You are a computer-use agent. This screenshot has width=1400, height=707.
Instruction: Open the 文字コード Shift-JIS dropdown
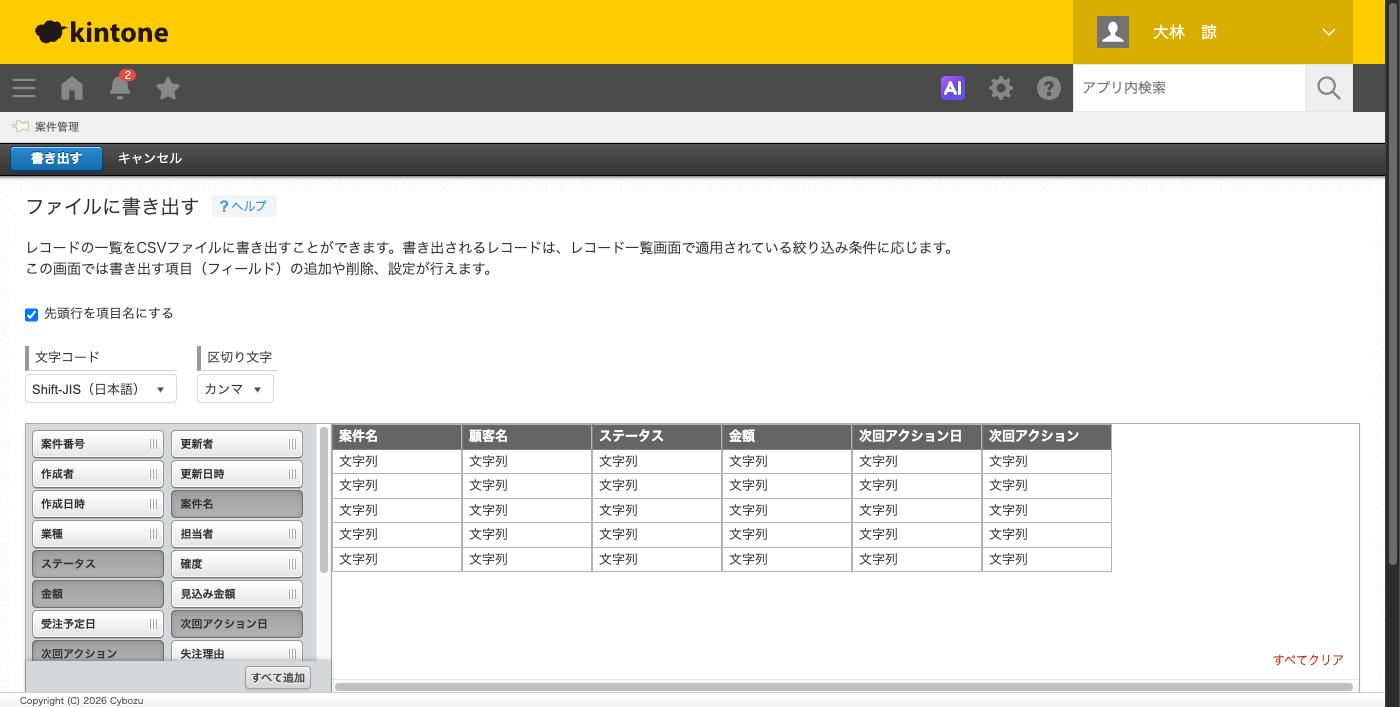tap(101, 389)
